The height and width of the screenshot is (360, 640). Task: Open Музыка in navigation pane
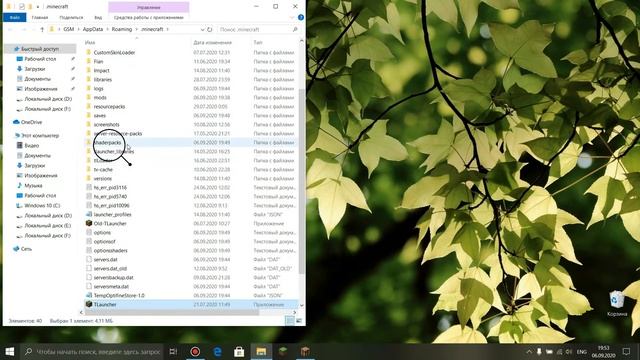pyautogui.click(x=33, y=185)
